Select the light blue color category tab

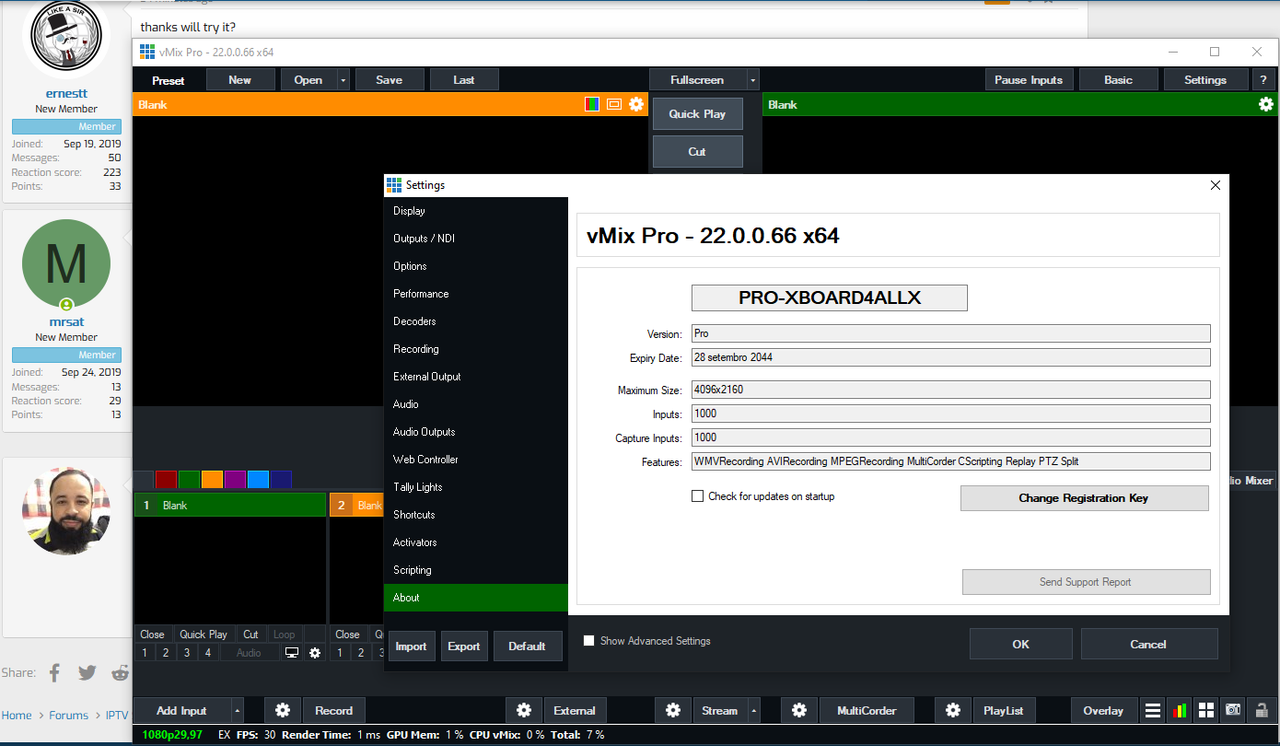(258, 480)
